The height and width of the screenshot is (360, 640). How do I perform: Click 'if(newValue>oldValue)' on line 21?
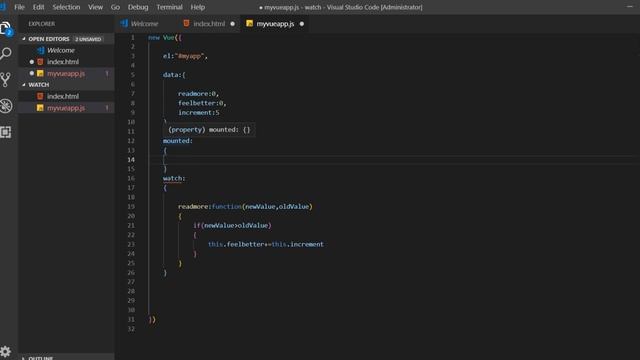[x=232, y=225]
